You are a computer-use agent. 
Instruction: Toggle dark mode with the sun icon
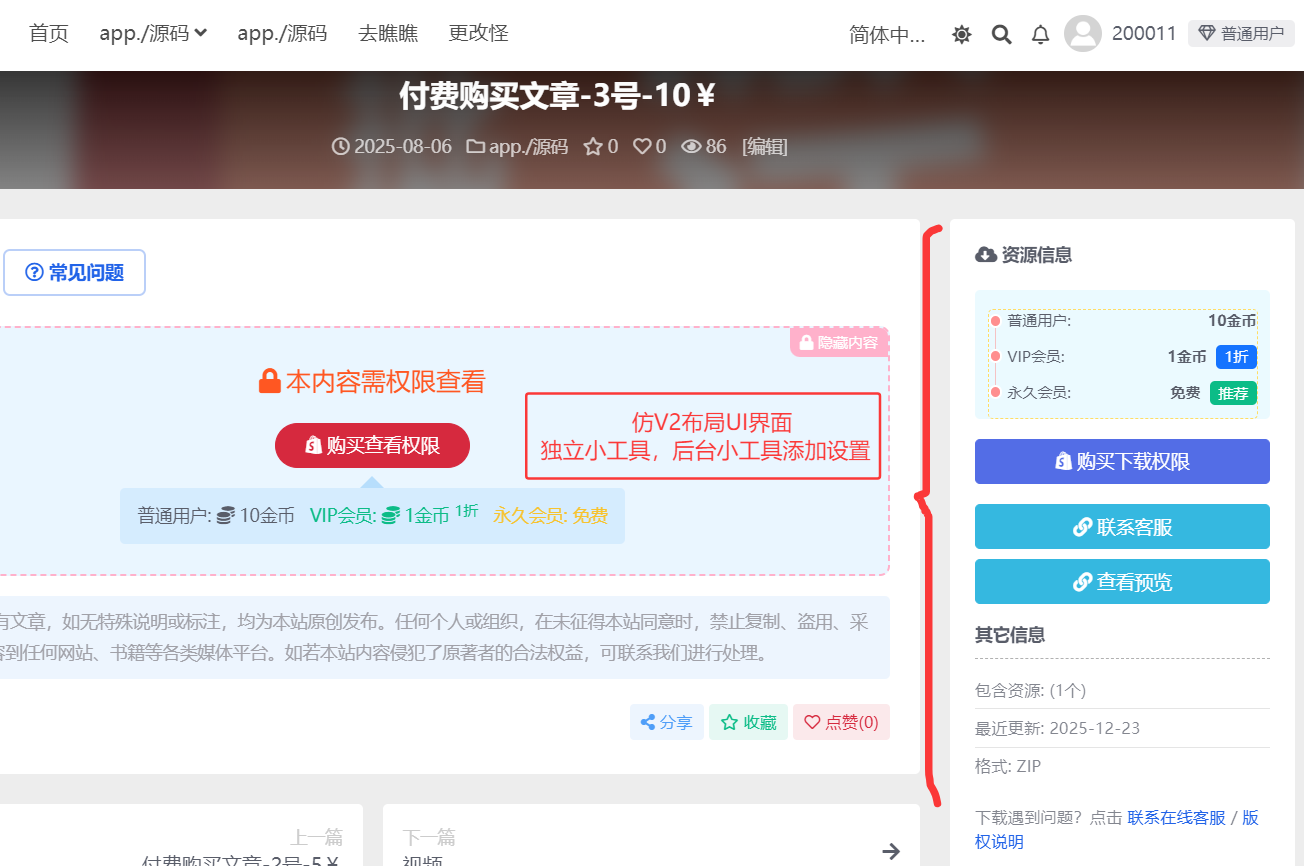pyautogui.click(x=962, y=35)
